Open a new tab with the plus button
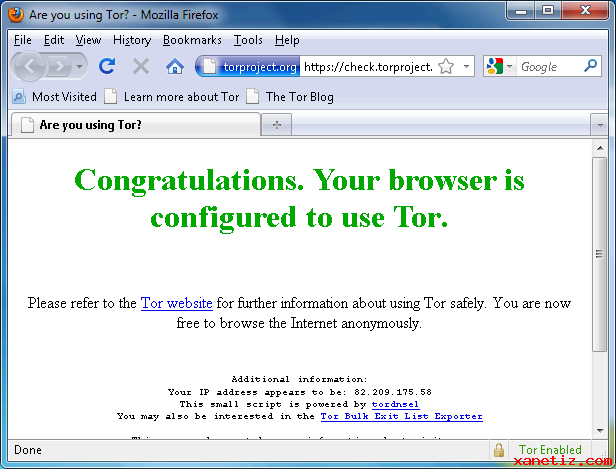 pos(277,125)
